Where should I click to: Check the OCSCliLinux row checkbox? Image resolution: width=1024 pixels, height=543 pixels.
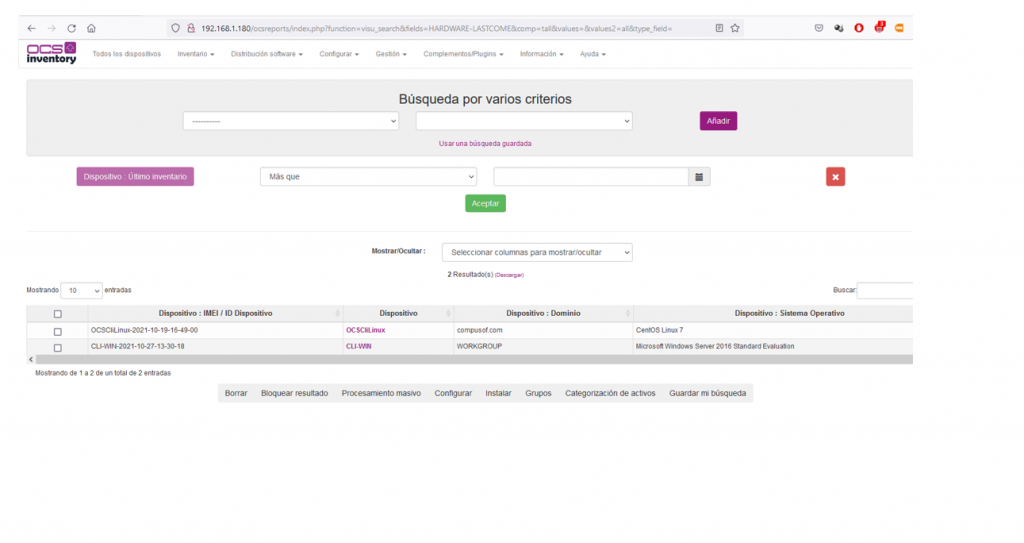coord(57,331)
